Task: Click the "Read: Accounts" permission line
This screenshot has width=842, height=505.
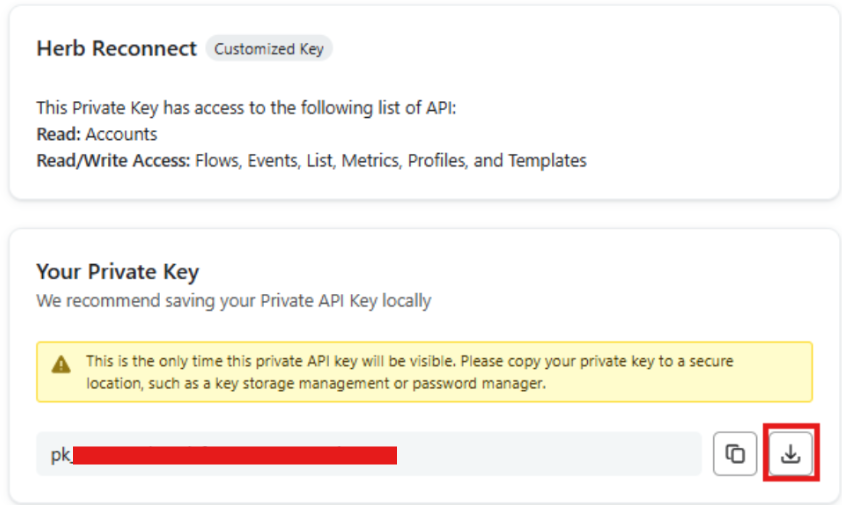Action: (x=96, y=134)
